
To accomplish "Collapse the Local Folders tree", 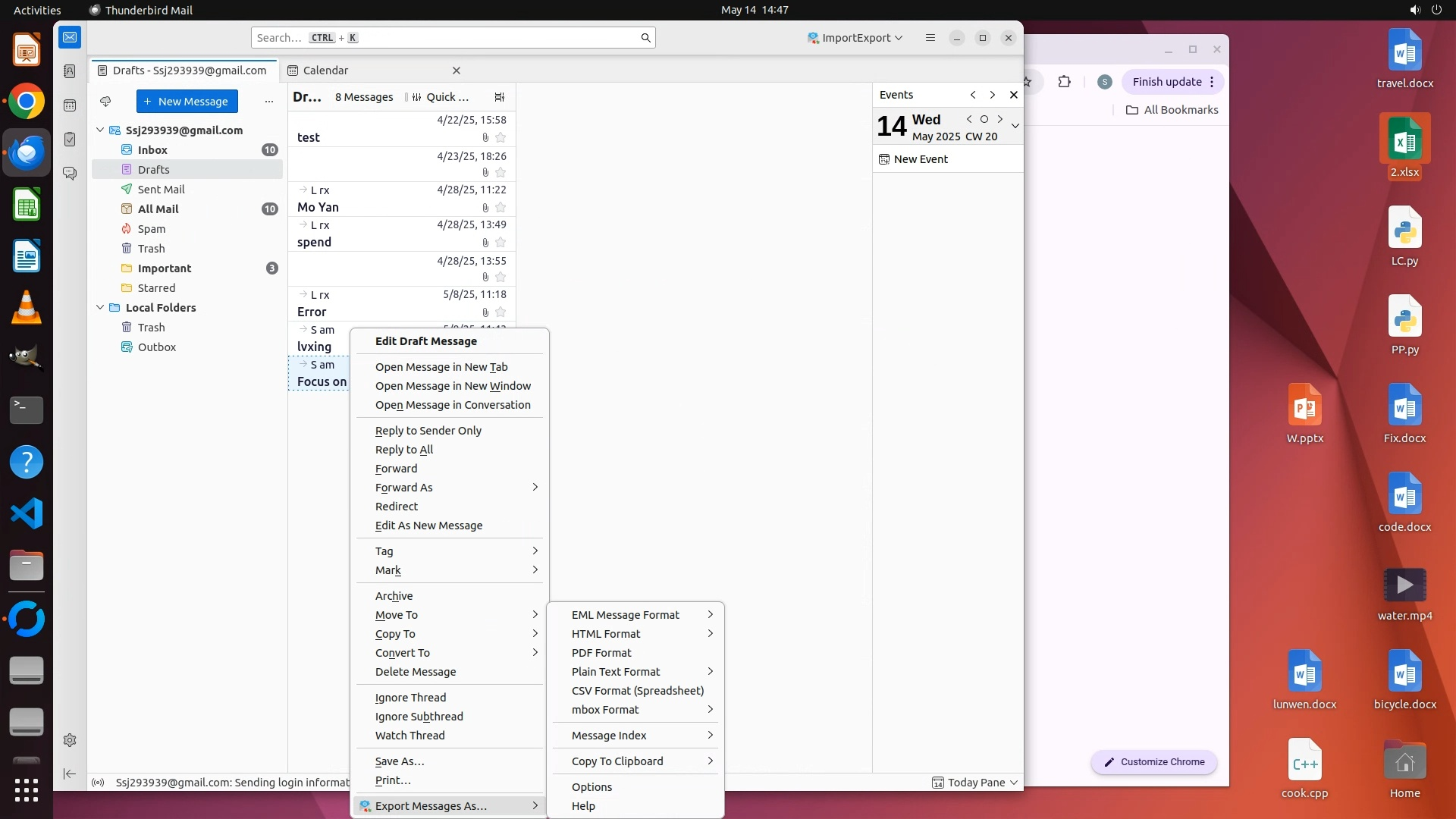I will click(x=100, y=308).
